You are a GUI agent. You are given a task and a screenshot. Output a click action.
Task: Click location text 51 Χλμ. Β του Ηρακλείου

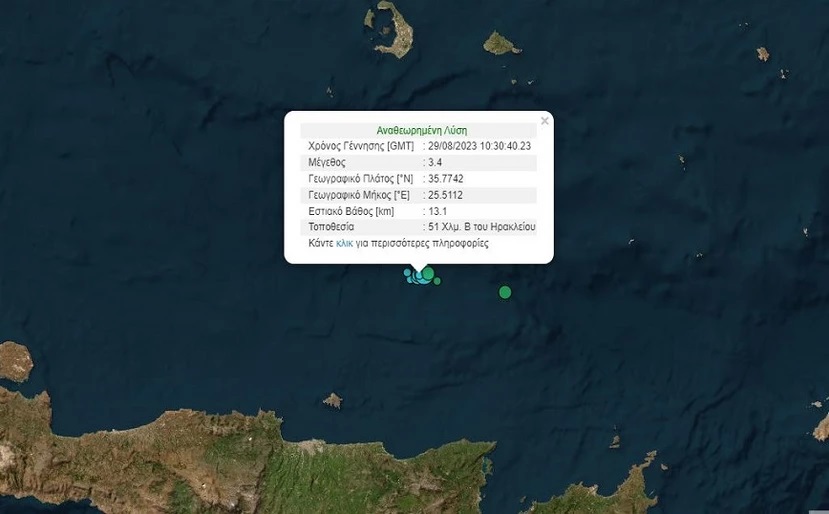click(482, 227)
